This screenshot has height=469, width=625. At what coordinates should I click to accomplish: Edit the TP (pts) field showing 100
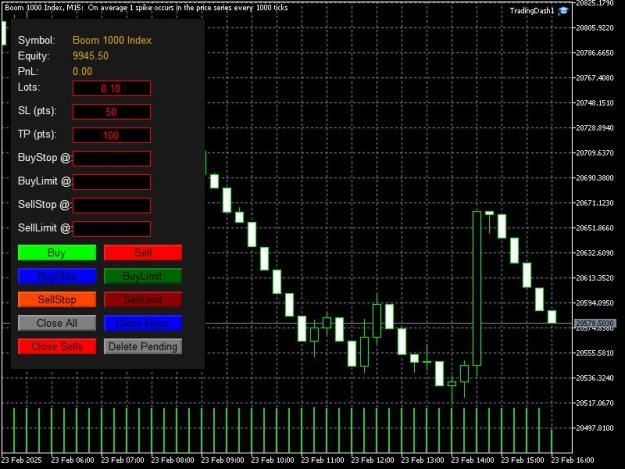pyautogui.click(x=112, y=135)
